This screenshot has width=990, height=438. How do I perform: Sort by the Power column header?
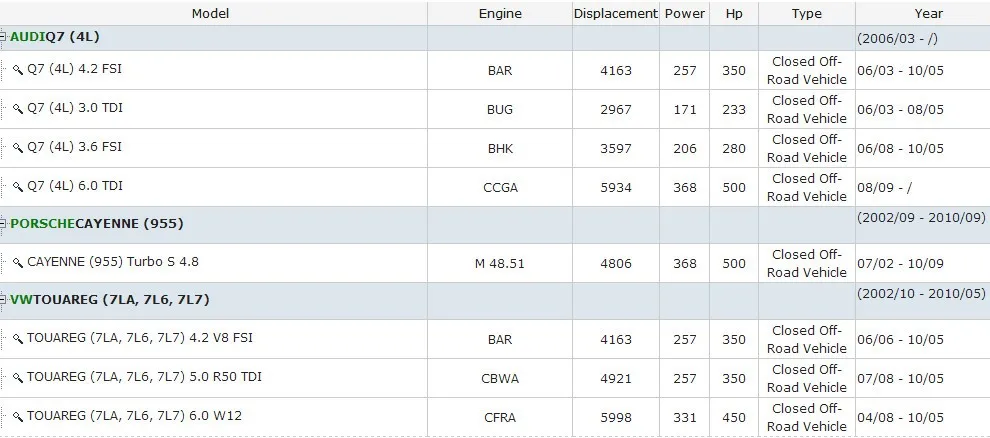tap(684, 13)
